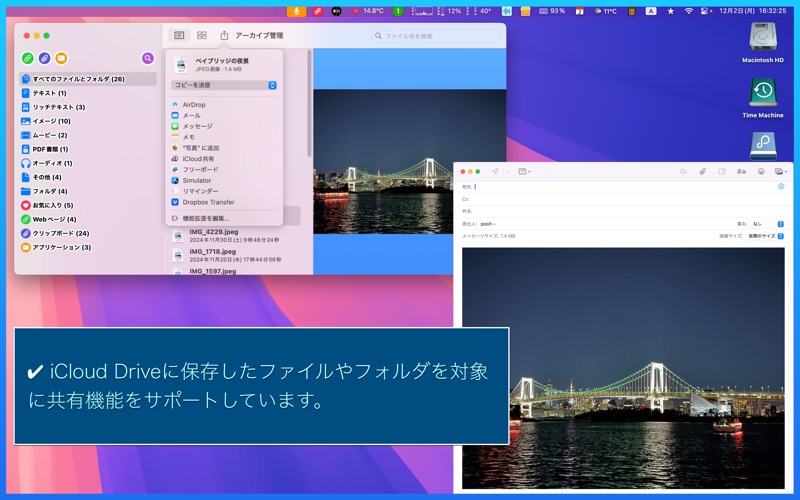Switch to grid view icon
This screenshot has height=500, width=800.
pos(202,35)
